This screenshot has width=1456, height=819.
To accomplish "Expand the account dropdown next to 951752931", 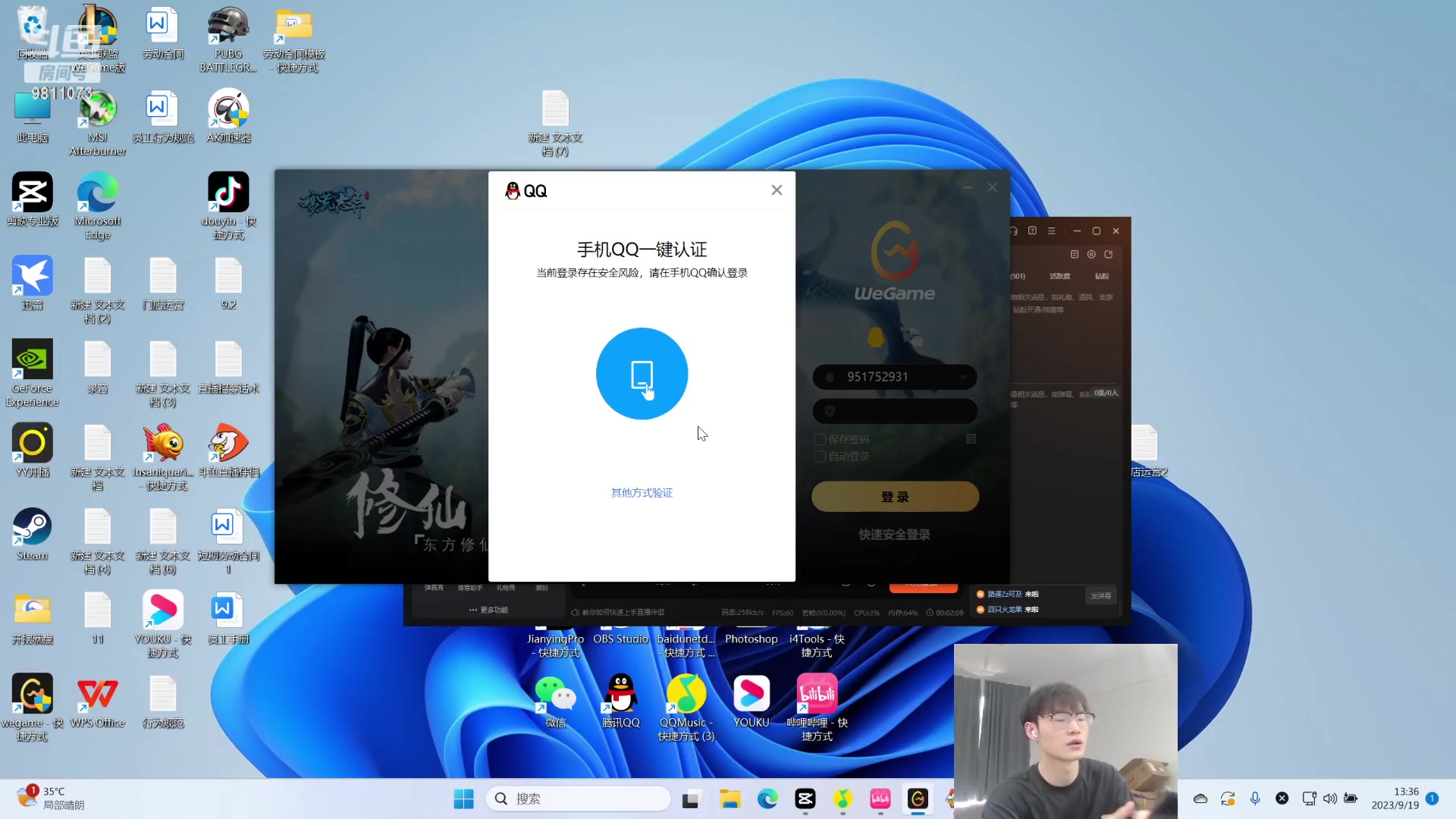I will (x=963, y=377).
